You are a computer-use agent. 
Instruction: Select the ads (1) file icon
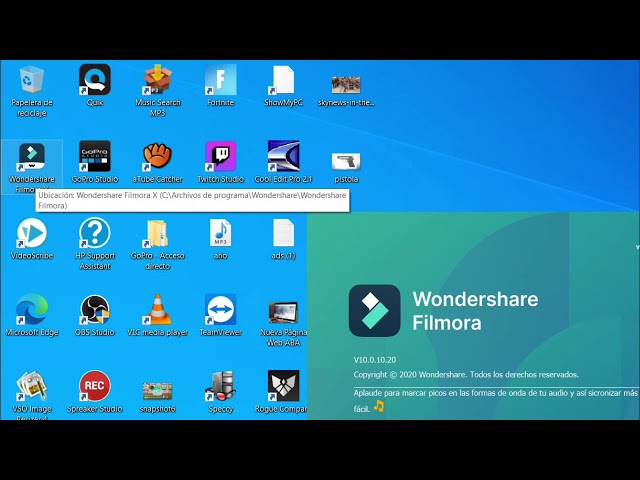pyautogui.click(x=283, y=238)
